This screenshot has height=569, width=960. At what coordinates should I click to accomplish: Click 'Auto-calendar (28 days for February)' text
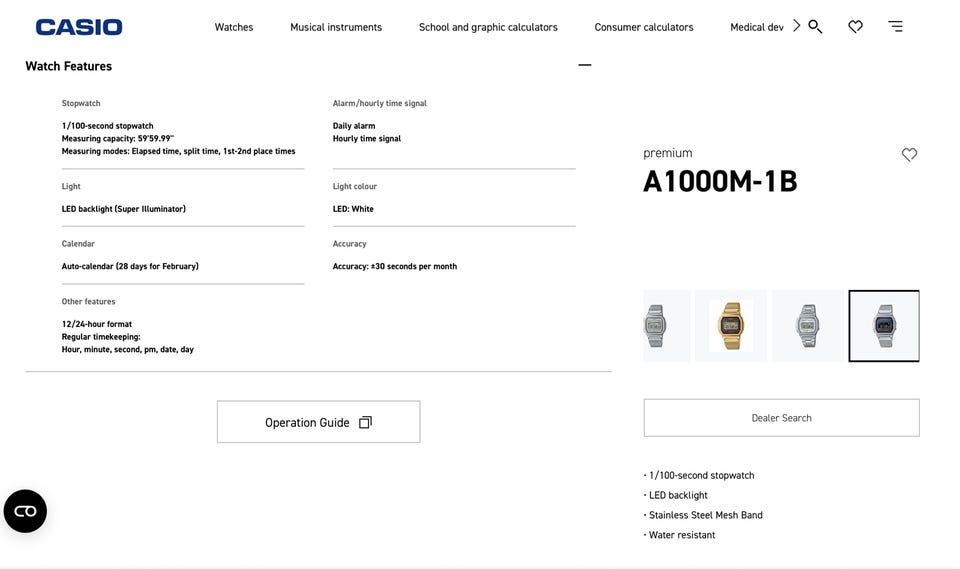130,266
